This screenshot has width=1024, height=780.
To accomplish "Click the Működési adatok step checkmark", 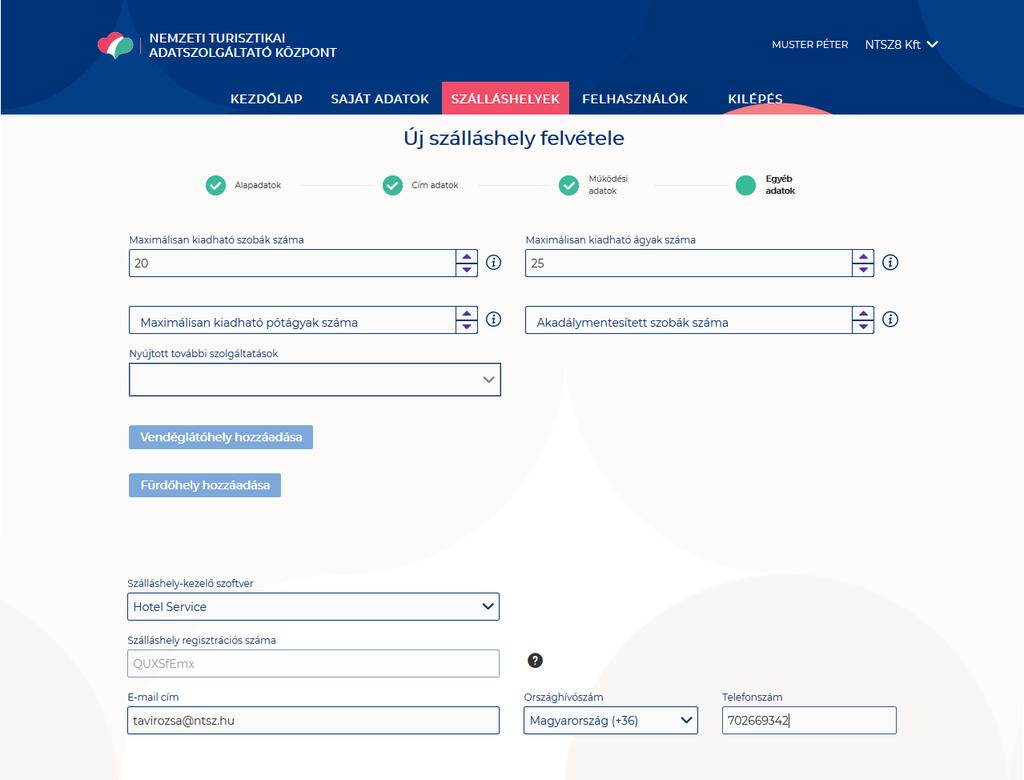I will (x=569, y=186).
